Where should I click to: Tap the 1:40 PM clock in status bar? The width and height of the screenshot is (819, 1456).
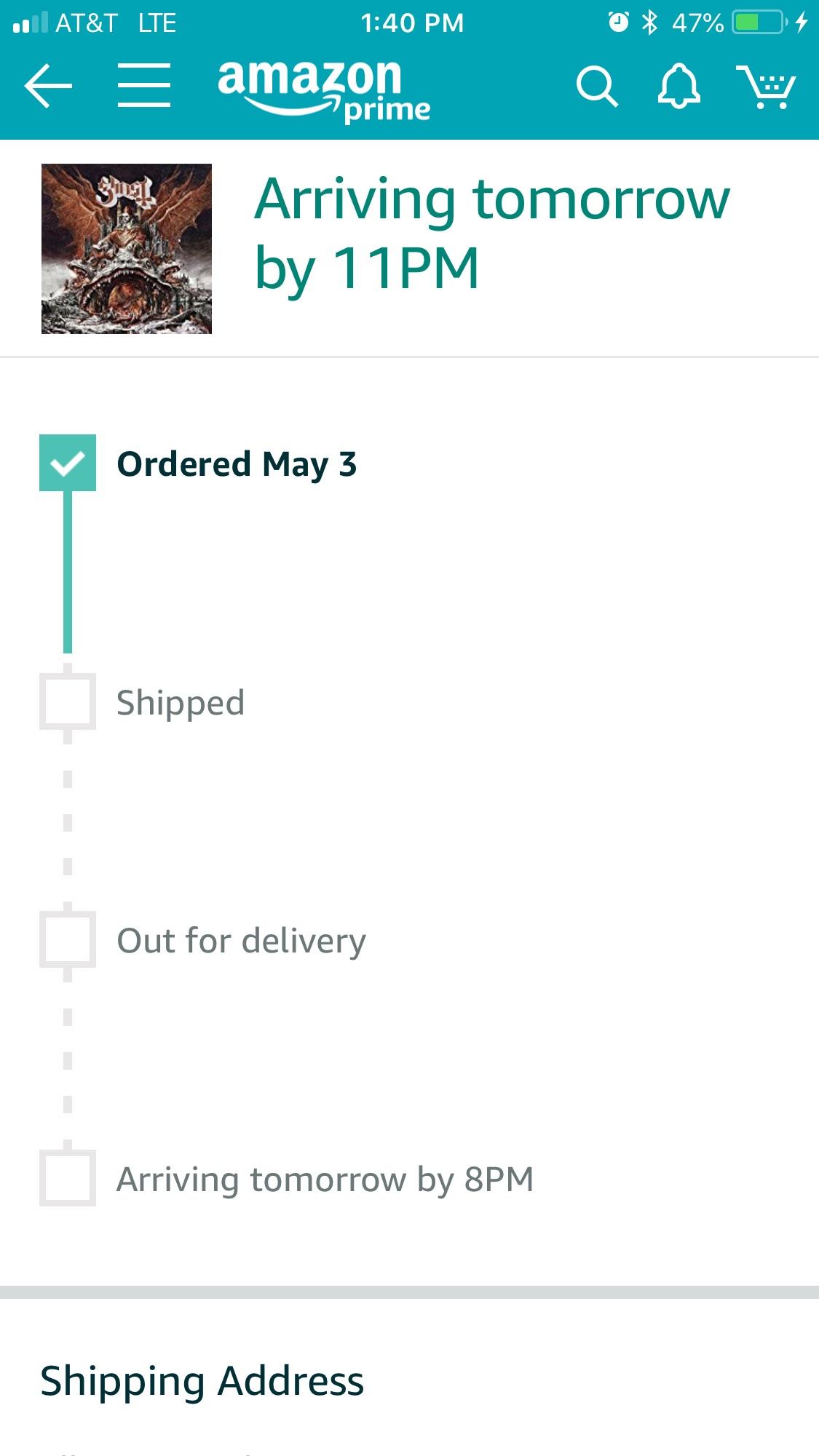[x=411, y=22]
